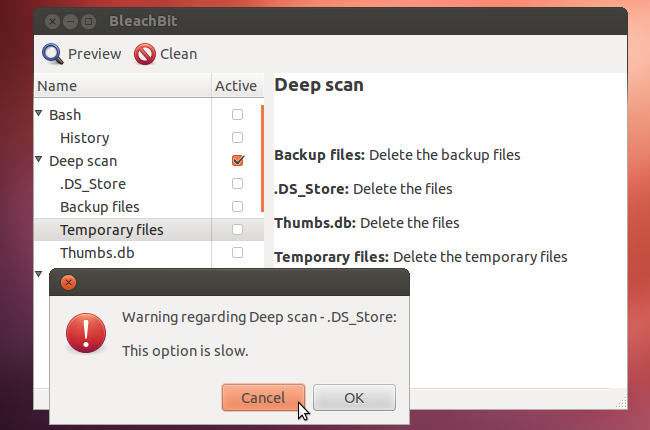Screen dimensions: 650x430
Task: Click the window resize grip at corner
Action: coord(622,403)
